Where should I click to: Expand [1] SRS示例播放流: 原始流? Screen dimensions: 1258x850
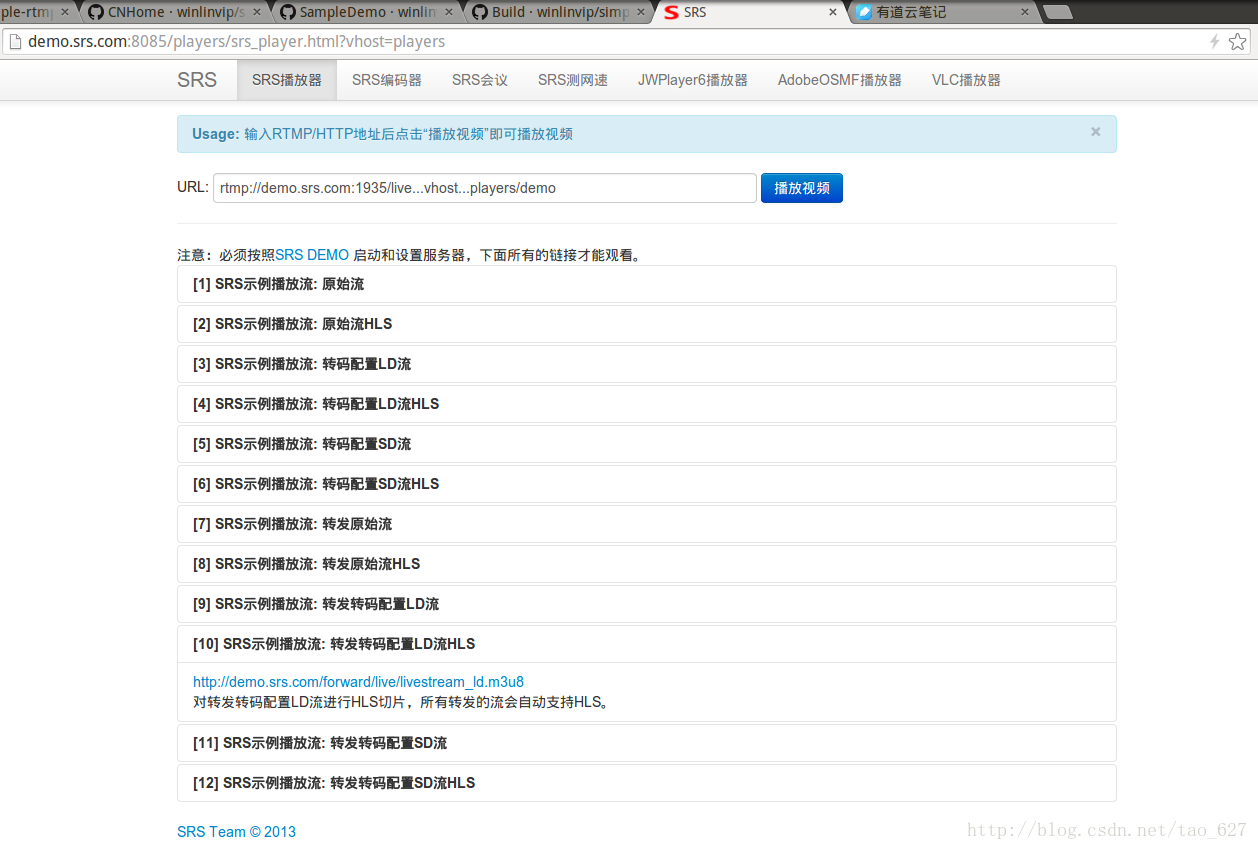647,284
